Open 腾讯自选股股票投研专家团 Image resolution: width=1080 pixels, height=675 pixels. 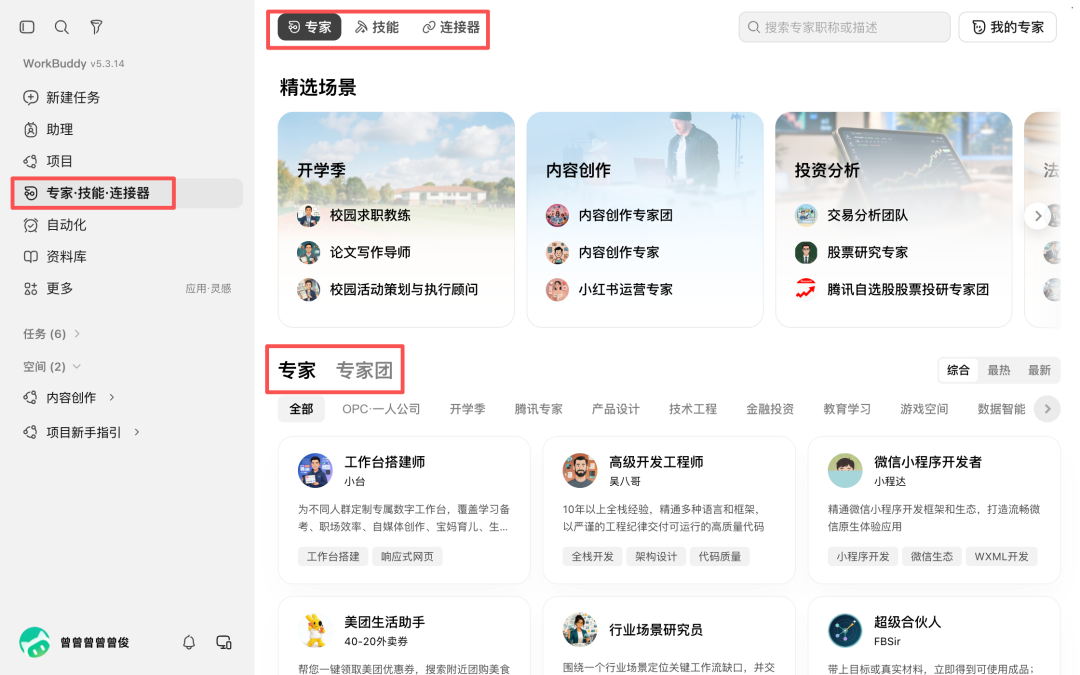point(892,290)
